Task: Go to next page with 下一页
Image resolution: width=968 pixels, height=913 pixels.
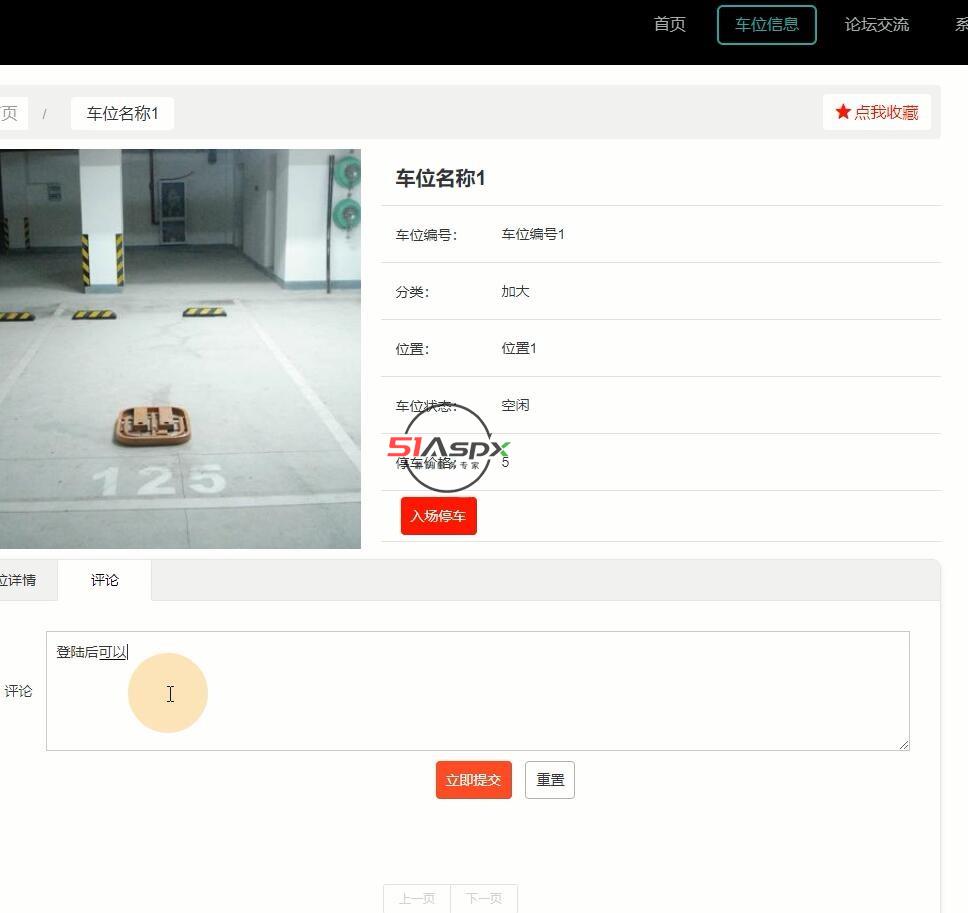Action: tap(484, 898)
